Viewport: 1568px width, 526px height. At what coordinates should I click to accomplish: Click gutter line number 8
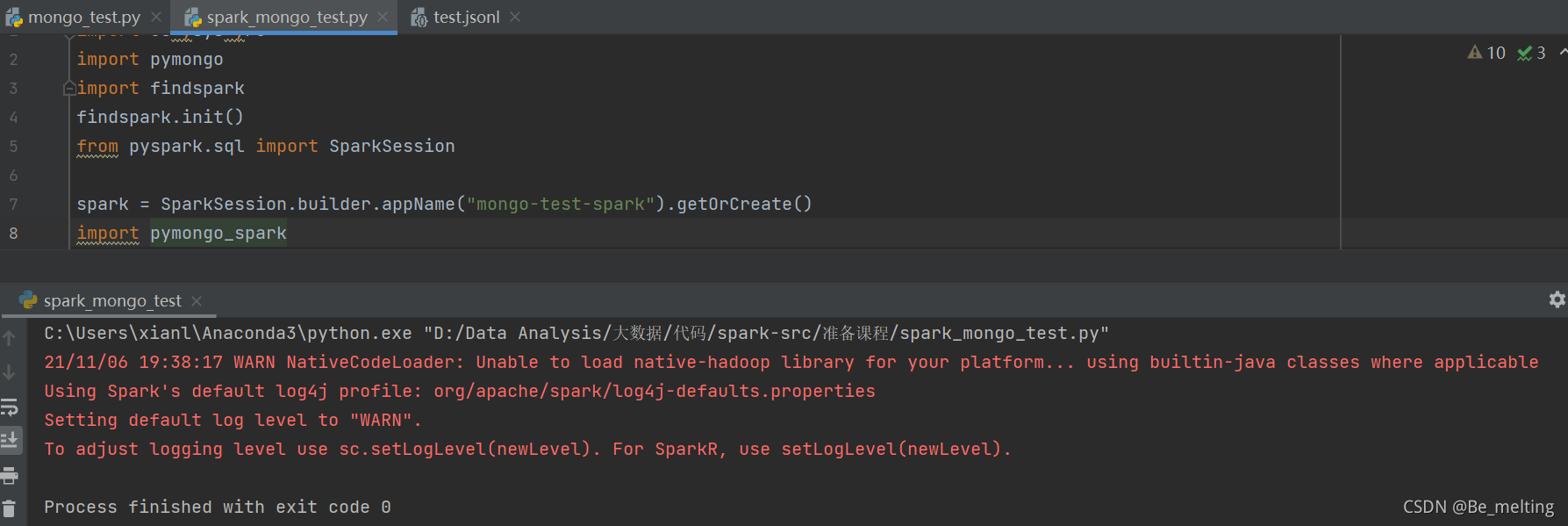[x=13, y=233]
